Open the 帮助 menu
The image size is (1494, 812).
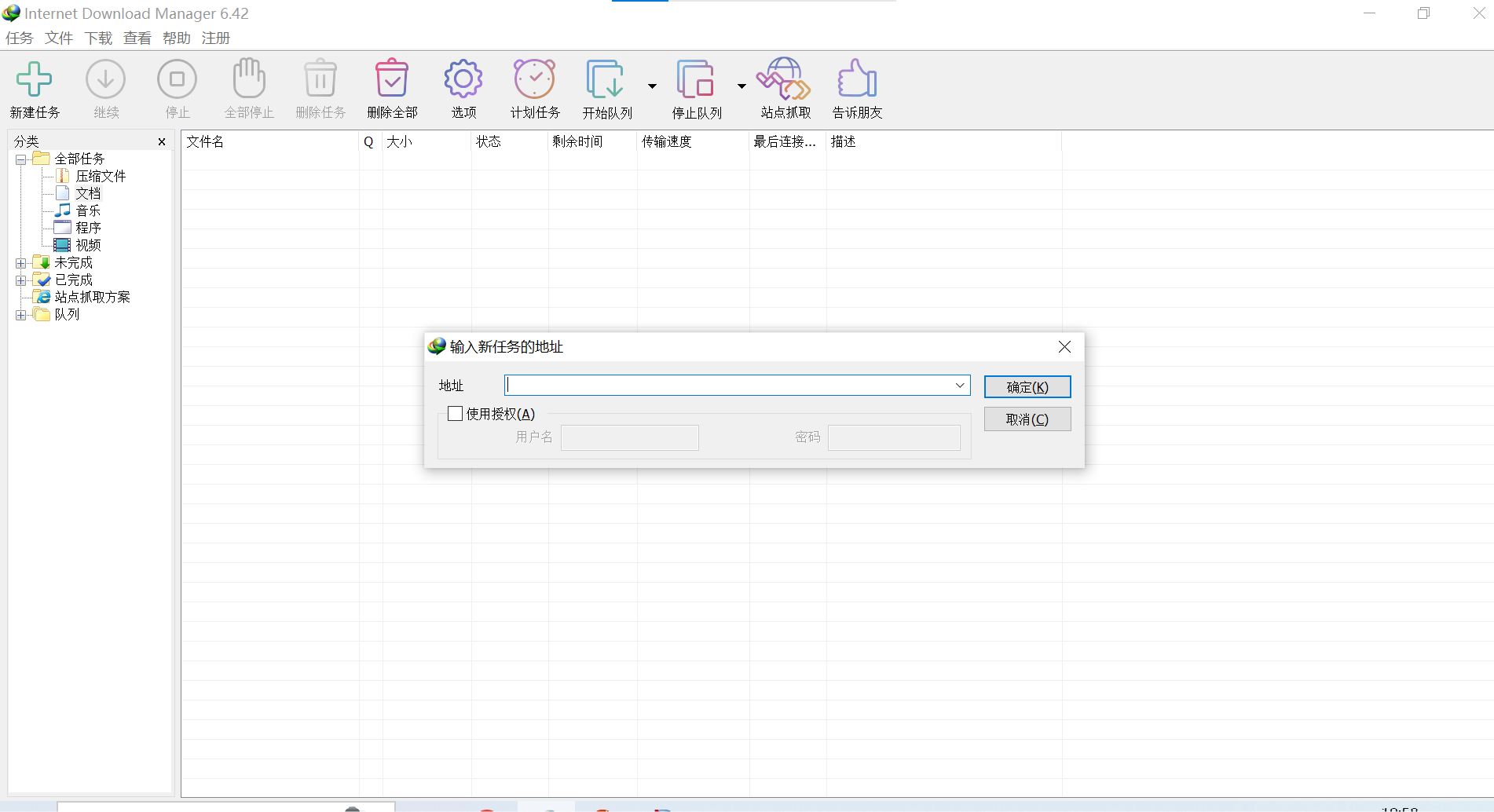tap(176, 38)
